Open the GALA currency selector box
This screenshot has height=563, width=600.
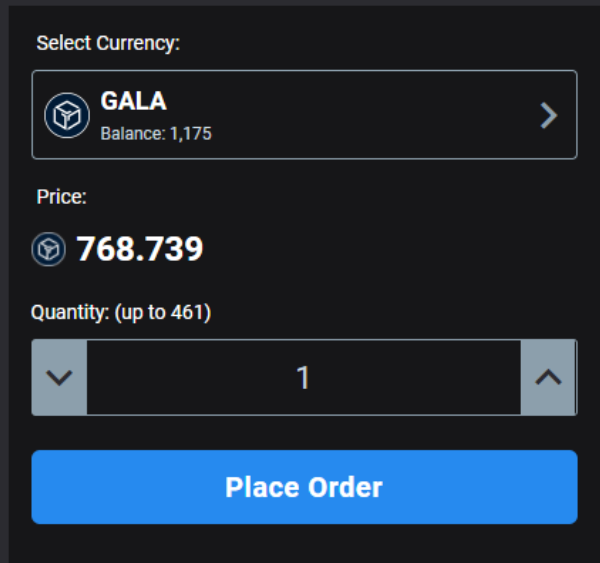(x=305, y=114)
